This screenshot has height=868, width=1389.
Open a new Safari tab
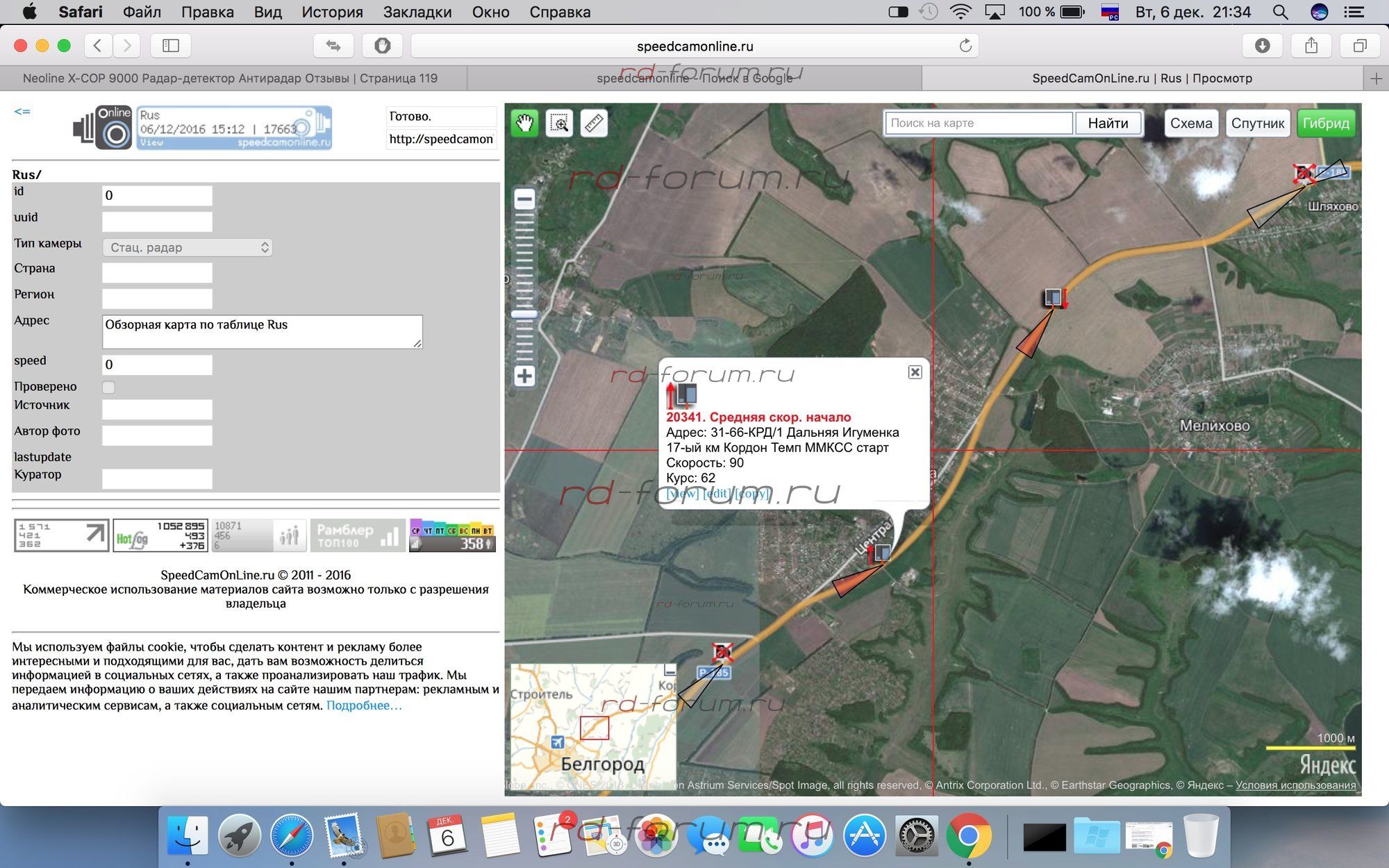(x=1376, y=78)
